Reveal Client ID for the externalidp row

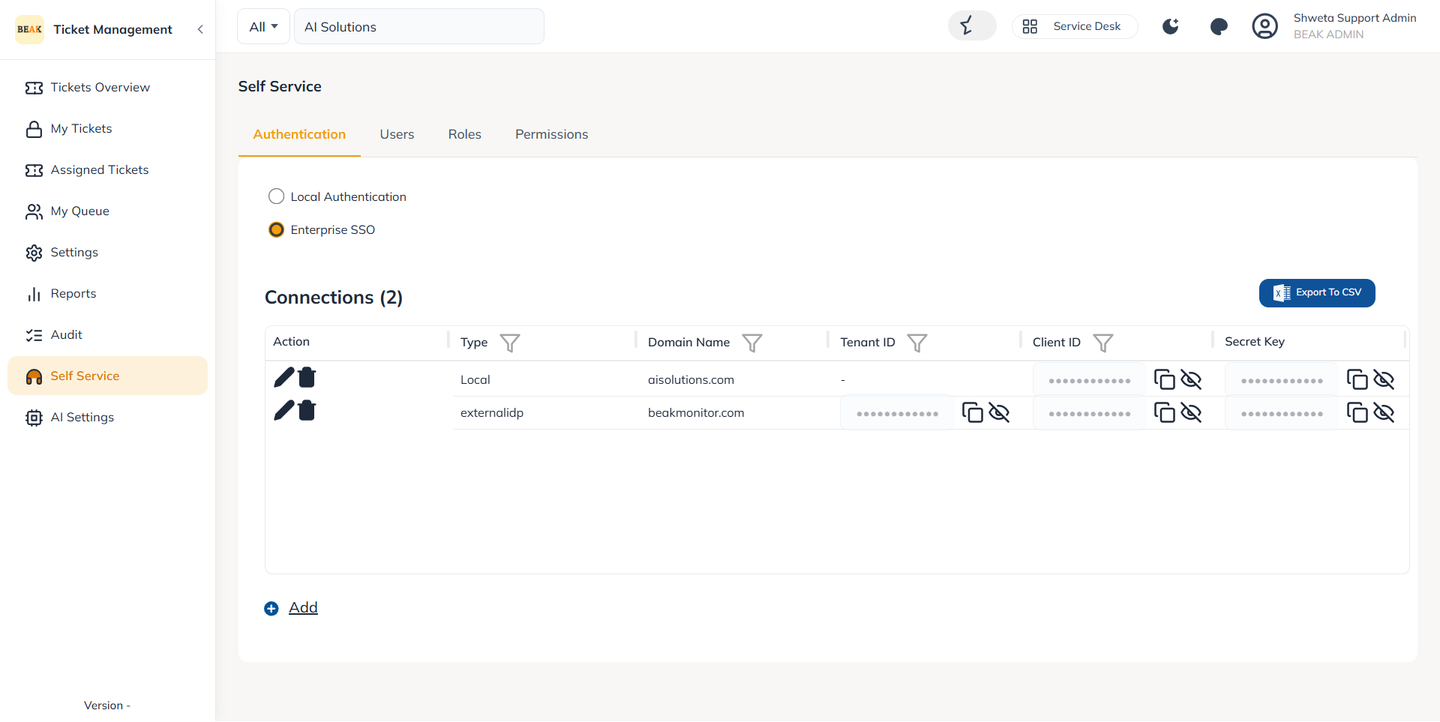coord(1191,412)
